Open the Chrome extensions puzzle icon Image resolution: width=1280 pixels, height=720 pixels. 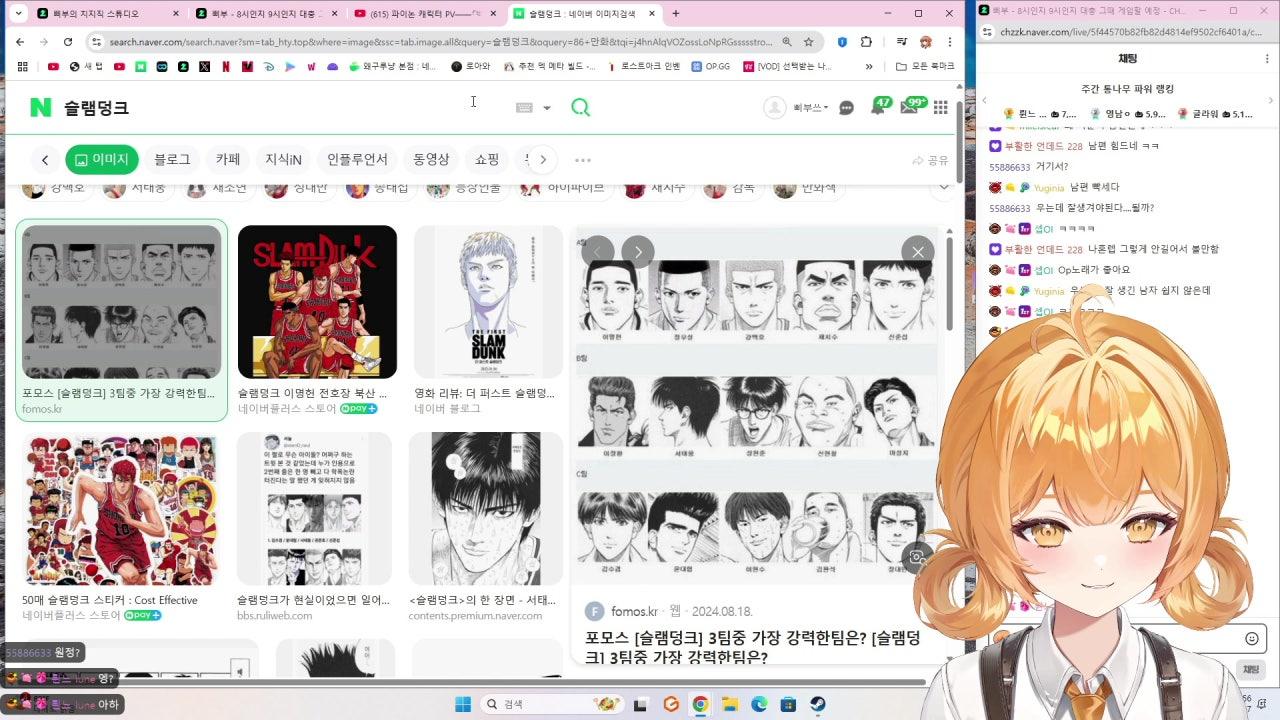[x=866, y=42]
